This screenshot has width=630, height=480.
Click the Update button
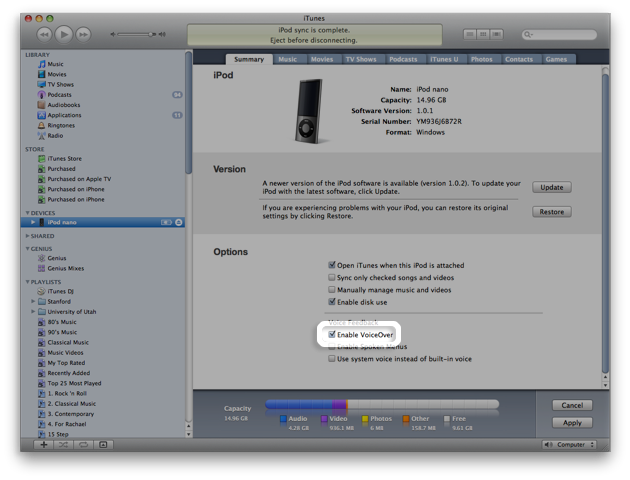tap(552, 187)
